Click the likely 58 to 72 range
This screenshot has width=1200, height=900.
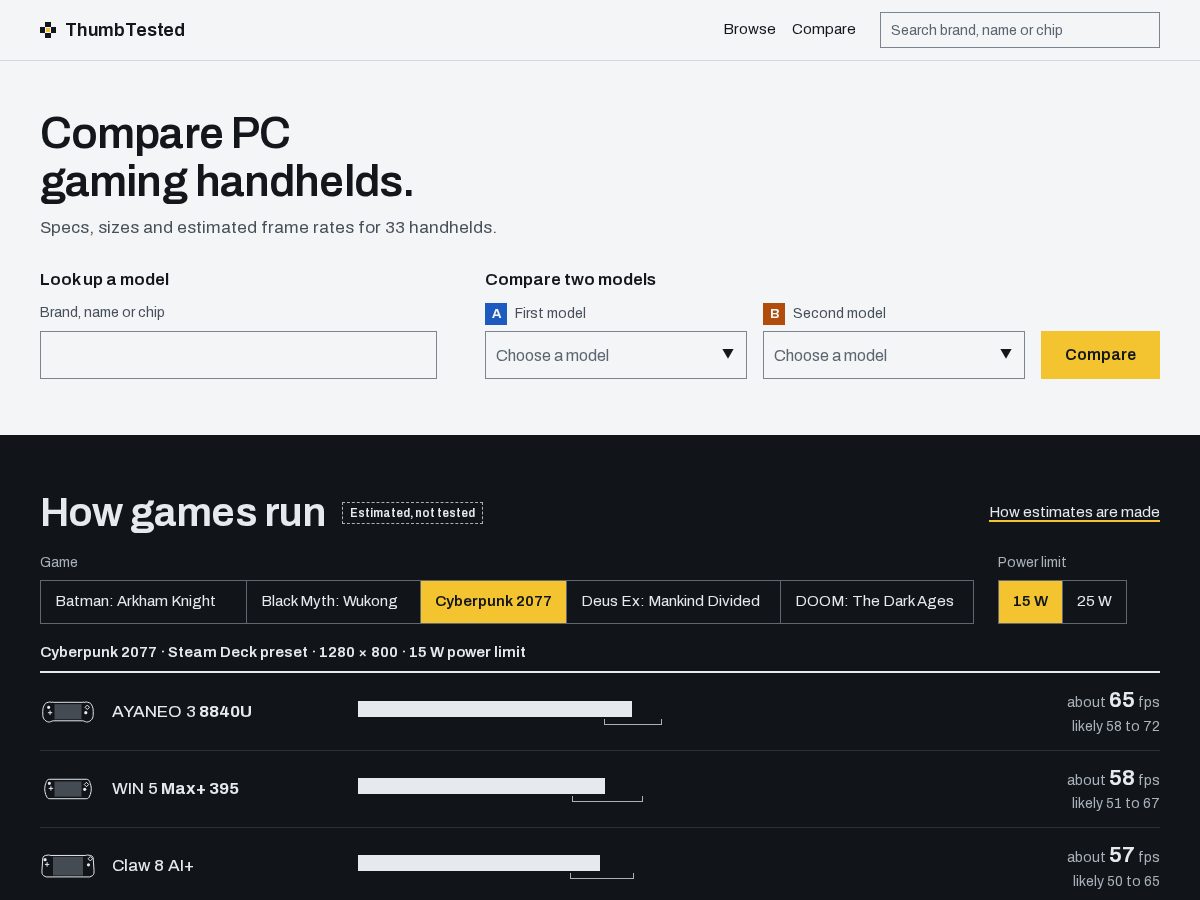click(x=1116, y=726)
